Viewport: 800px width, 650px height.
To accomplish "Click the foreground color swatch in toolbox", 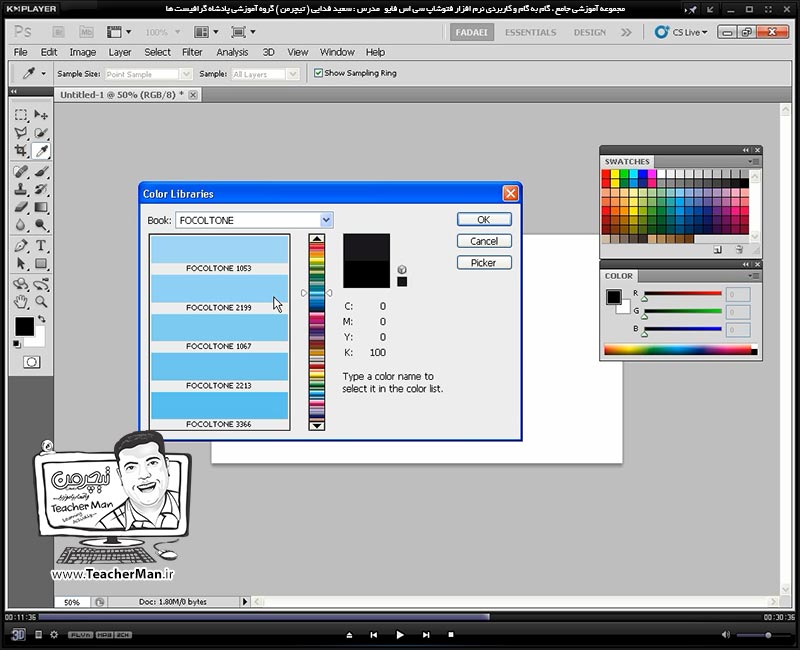I will pyautogui.click(x=24, y=327).
